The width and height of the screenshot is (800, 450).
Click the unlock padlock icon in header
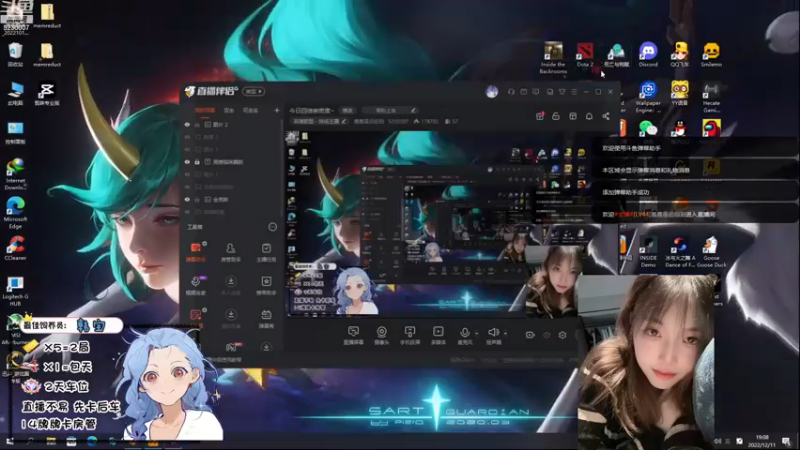pyautogui.click(x=556, y=116)
